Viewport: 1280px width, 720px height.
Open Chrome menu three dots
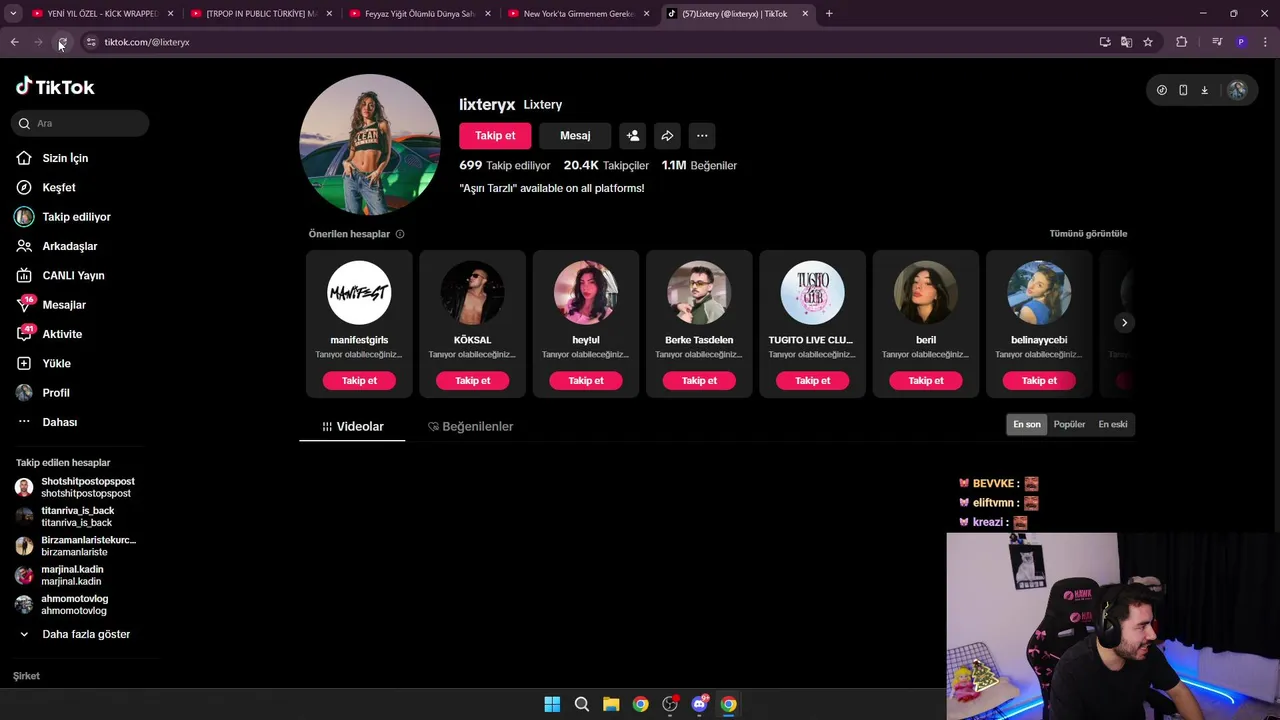click(x=1266, y=42)
